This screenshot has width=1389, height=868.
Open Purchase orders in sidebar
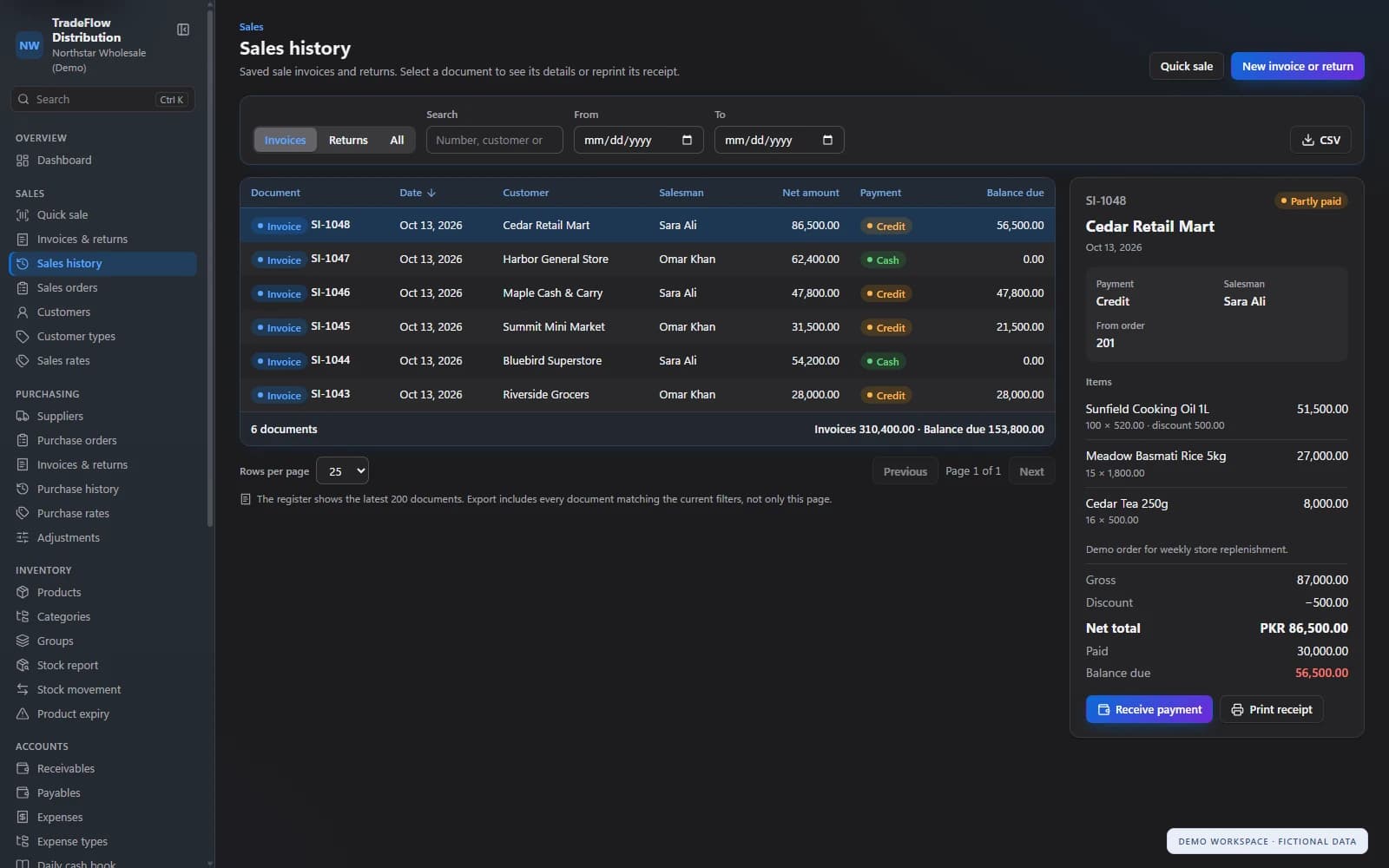coord(102,441)
